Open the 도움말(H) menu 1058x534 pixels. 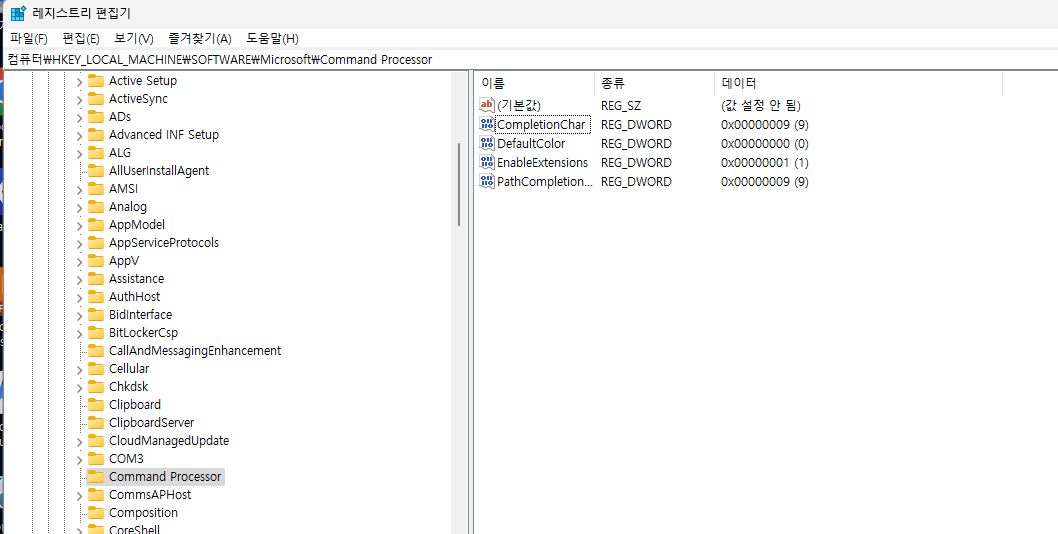(272, 38)
